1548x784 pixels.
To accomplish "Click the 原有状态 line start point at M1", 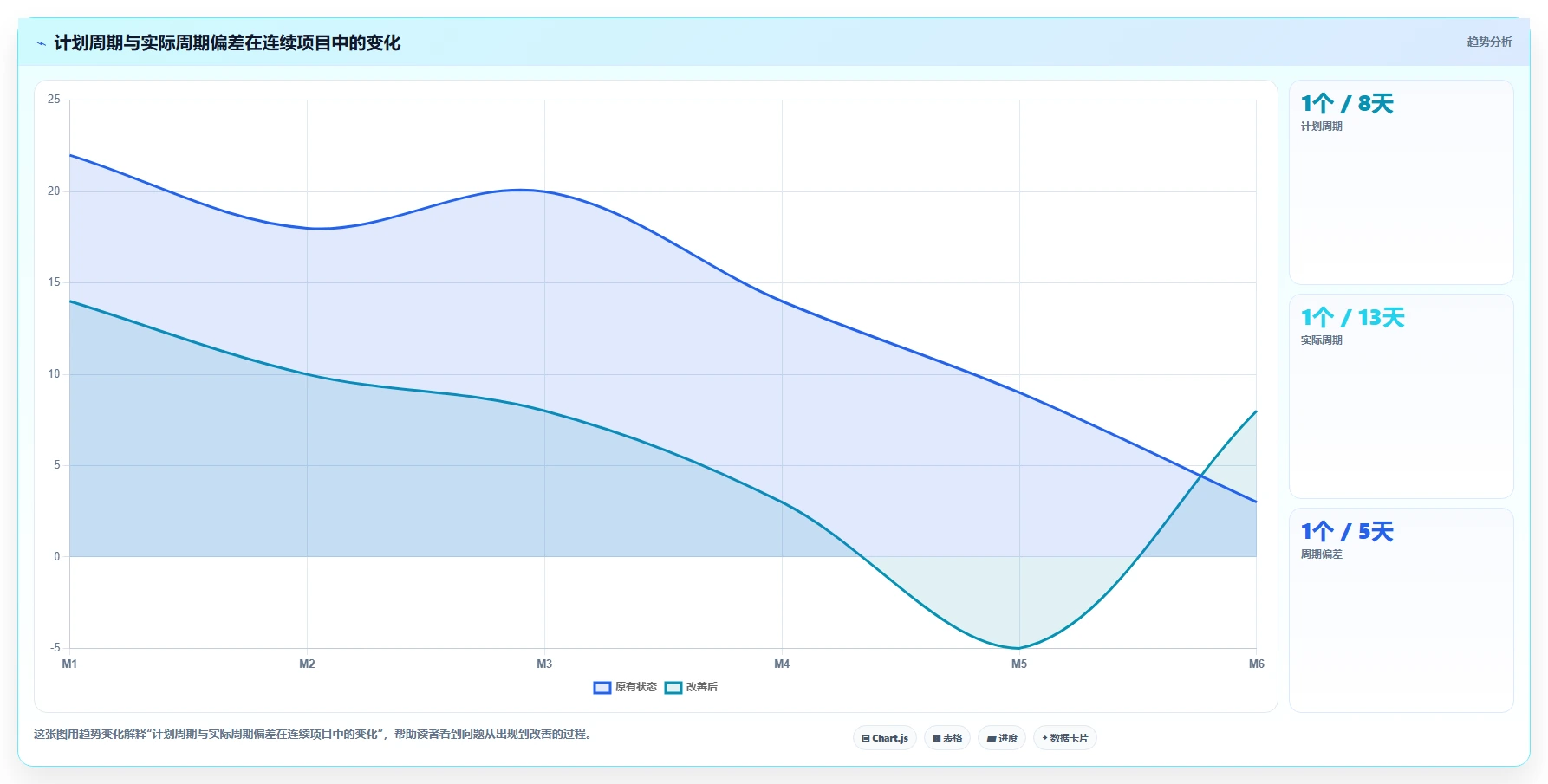I will (70, 155).
